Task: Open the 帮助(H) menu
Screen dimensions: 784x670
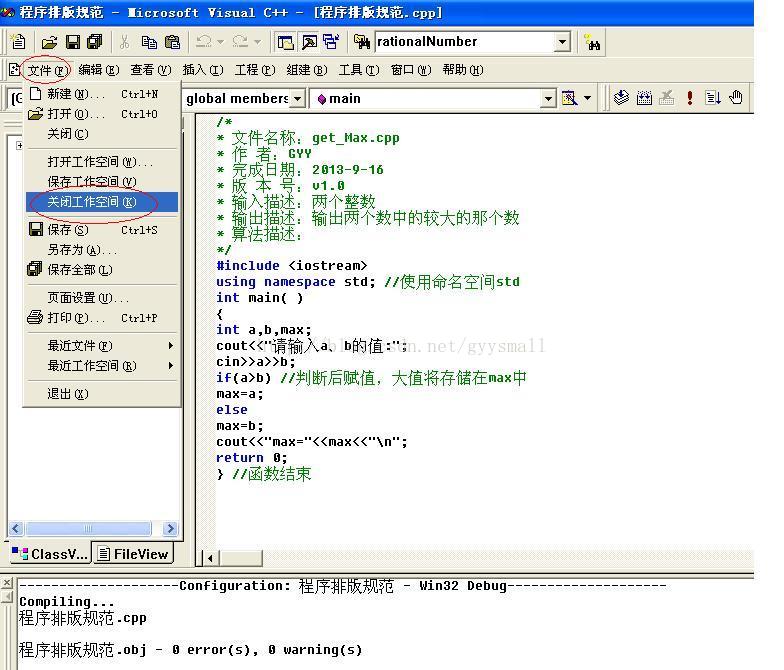Action: tap(462, 70)
